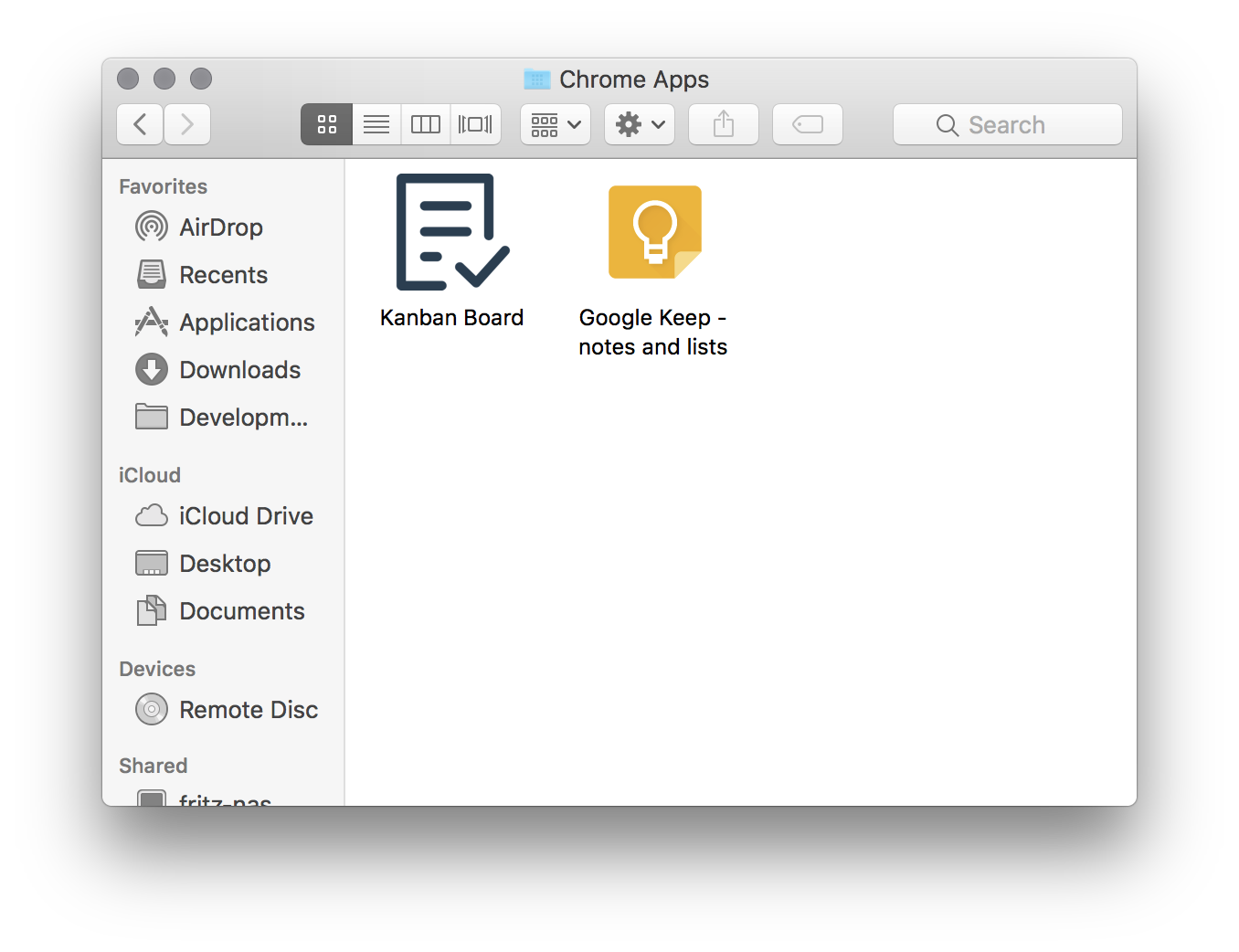Image resolution: width=1239 pixels, height=952 pixels.
Task: Click the Applications sidebar icon
Action: 152,322
